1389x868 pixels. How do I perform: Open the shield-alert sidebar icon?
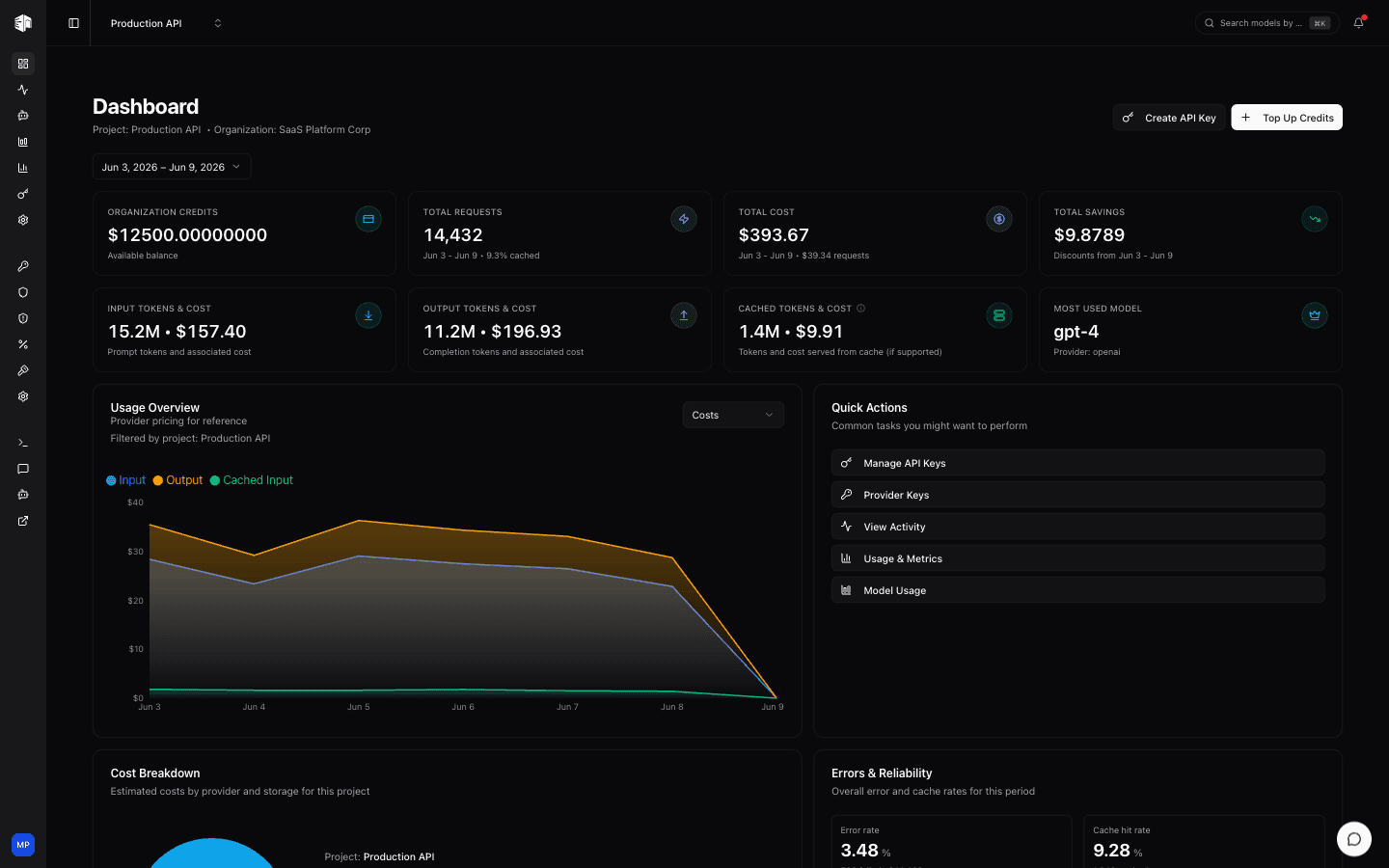coord(23,318)
